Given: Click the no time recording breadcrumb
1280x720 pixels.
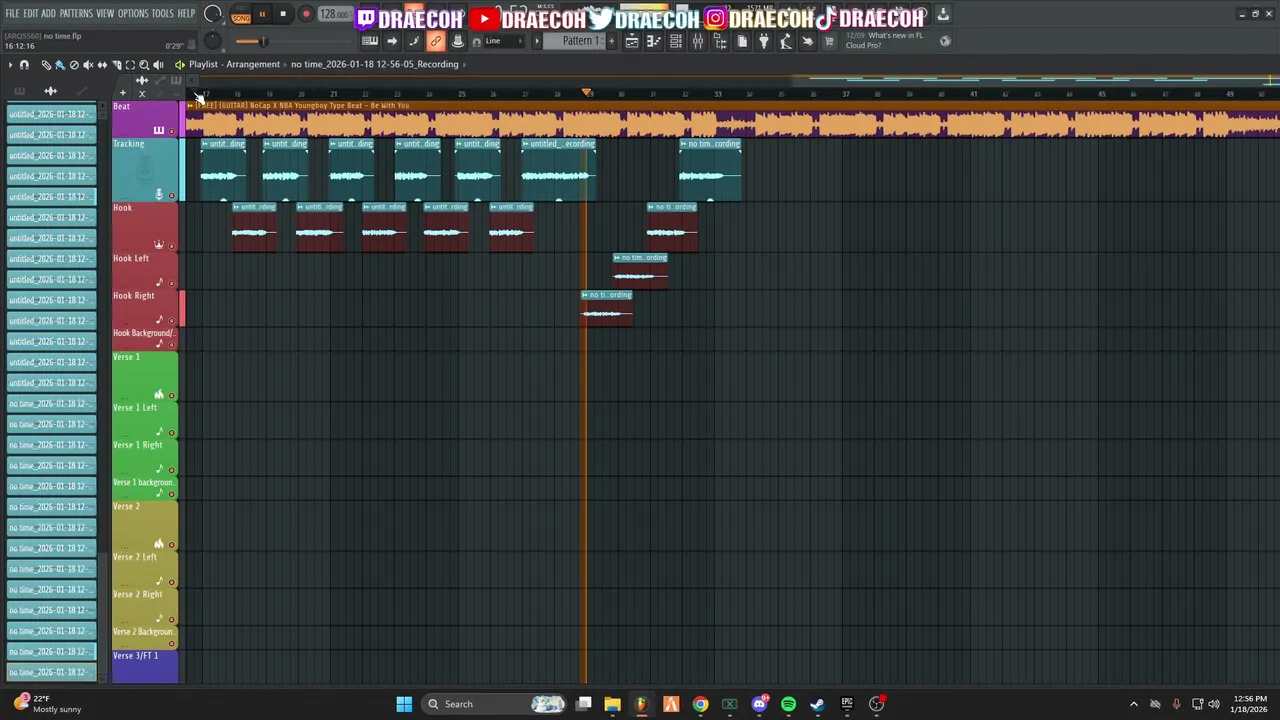Looking at the screenshot, I should click(374, 64).
